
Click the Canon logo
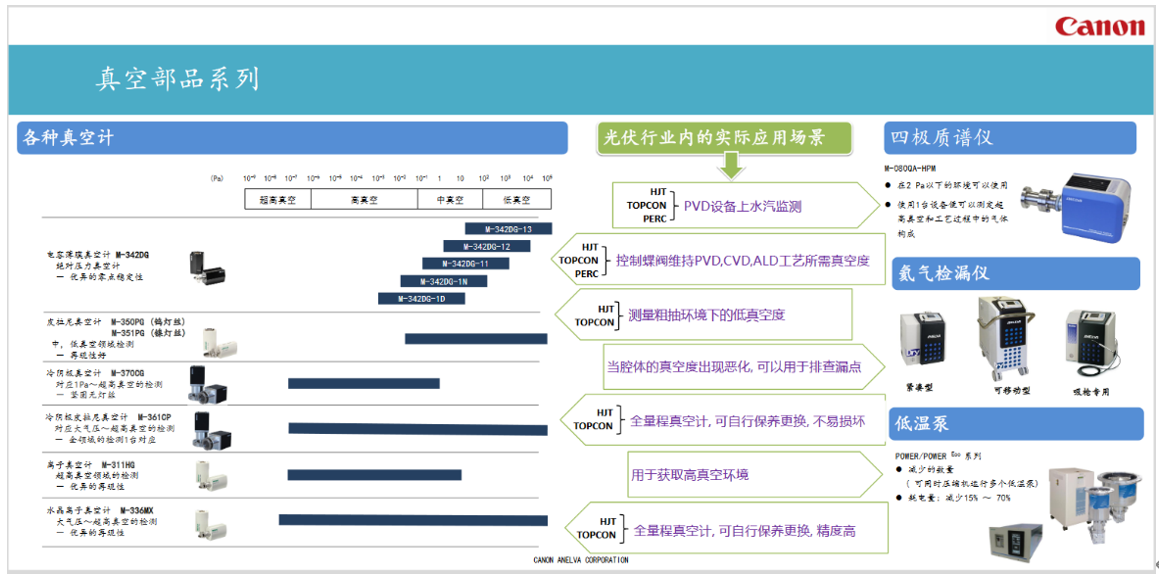coord(1099,27)
